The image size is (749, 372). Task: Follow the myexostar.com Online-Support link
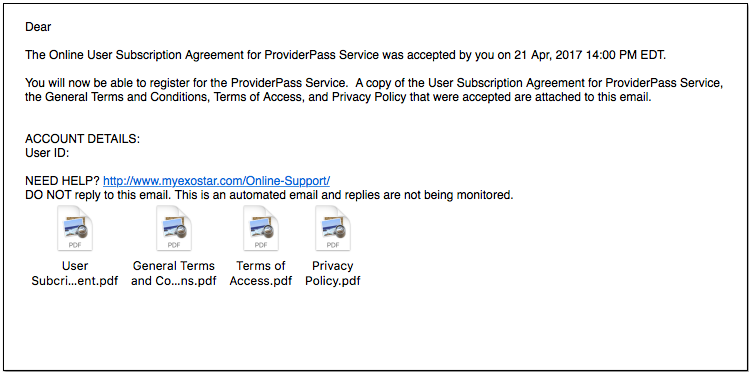point(216,181)
